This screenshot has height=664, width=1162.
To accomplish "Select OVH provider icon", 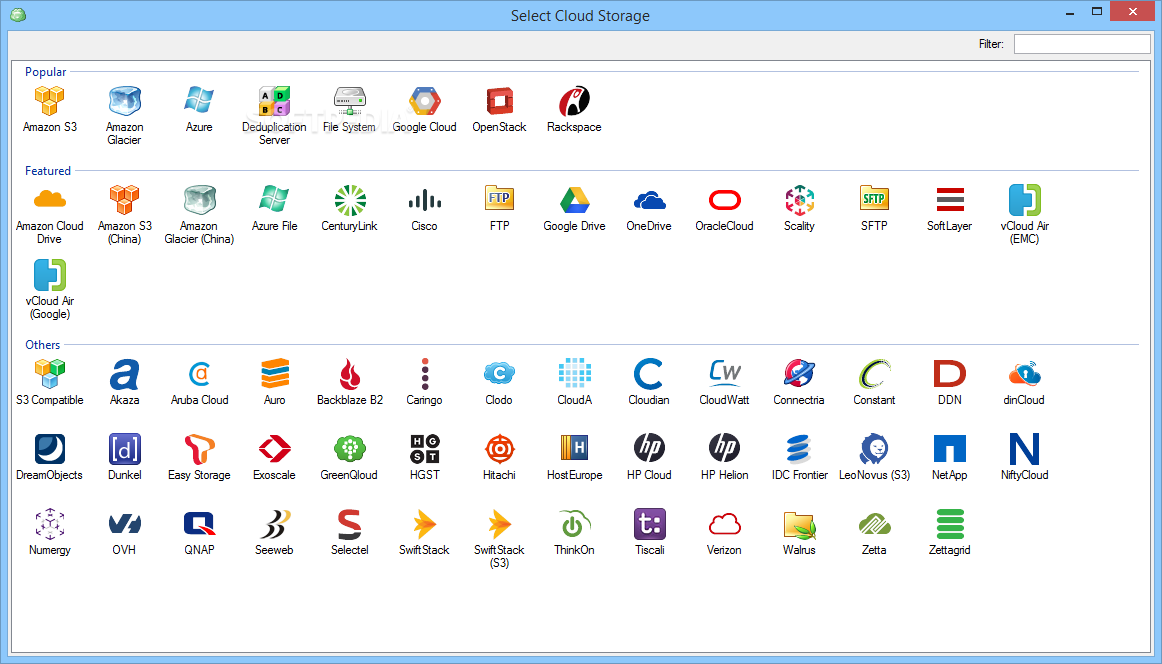I will [124, 524].
